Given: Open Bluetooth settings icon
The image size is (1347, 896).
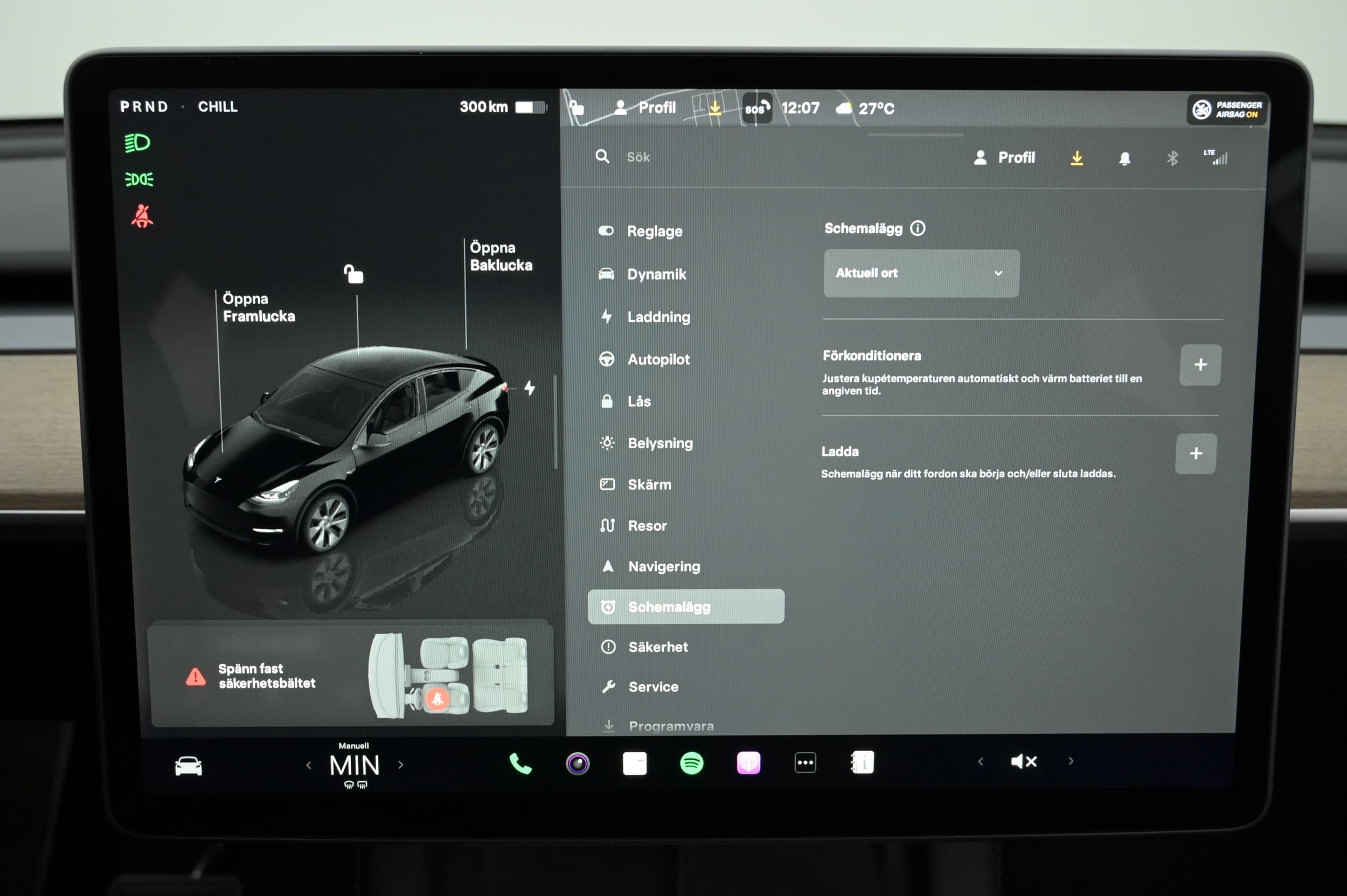Looking at the screenshot, I should 1172,158.
